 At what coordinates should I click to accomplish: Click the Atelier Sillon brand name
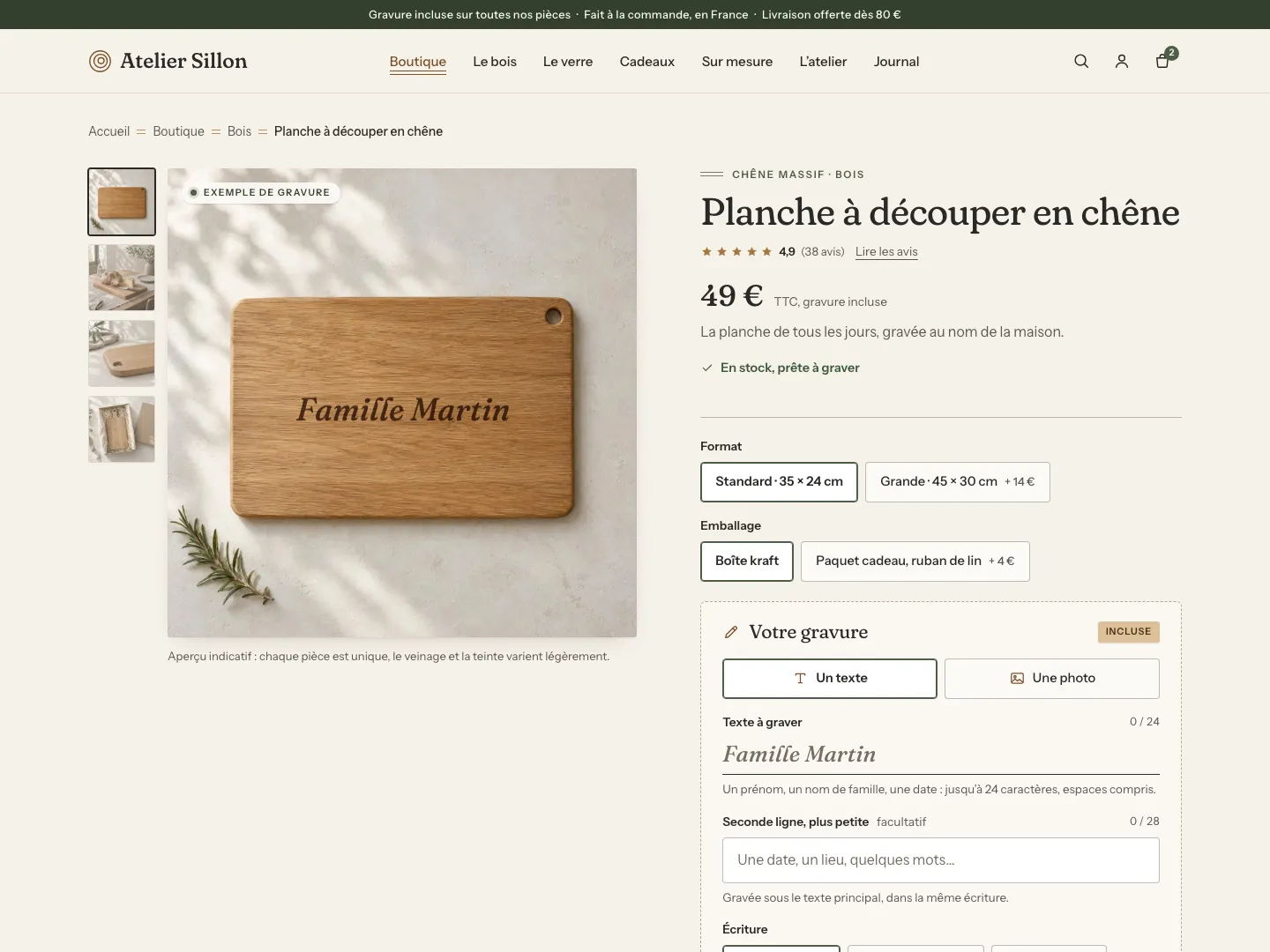tap(183, 61)
